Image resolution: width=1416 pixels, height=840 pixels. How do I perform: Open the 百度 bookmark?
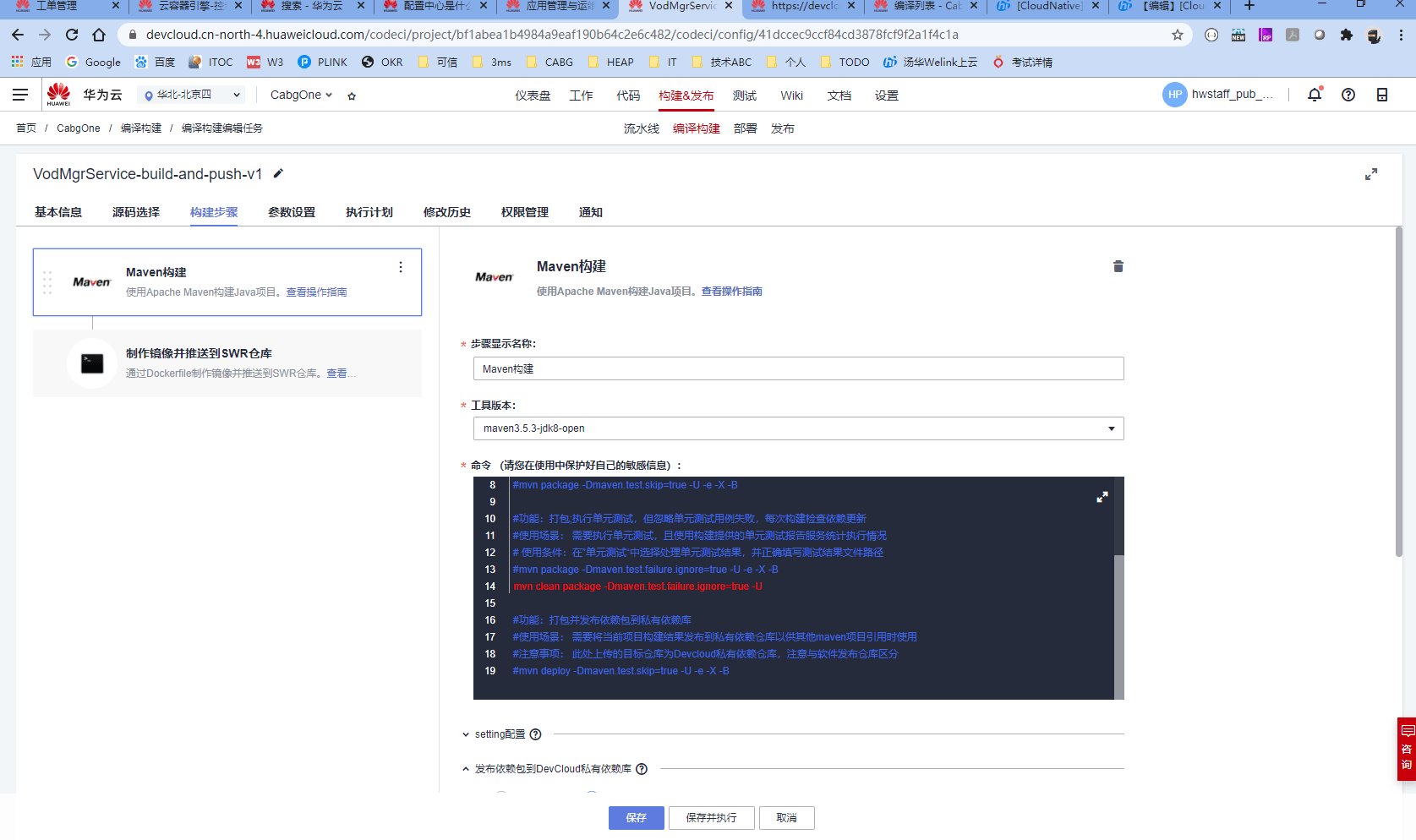(155, 62)
